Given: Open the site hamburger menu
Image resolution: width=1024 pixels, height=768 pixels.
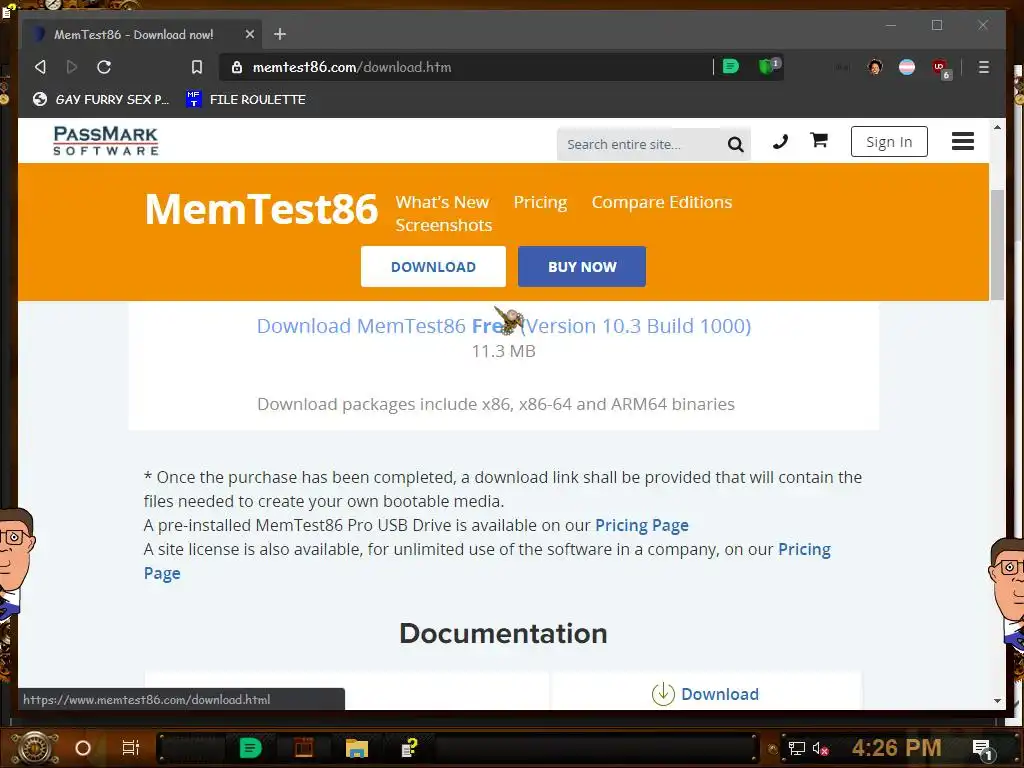Looking at the screenshot, I should (x=963, y=141).
